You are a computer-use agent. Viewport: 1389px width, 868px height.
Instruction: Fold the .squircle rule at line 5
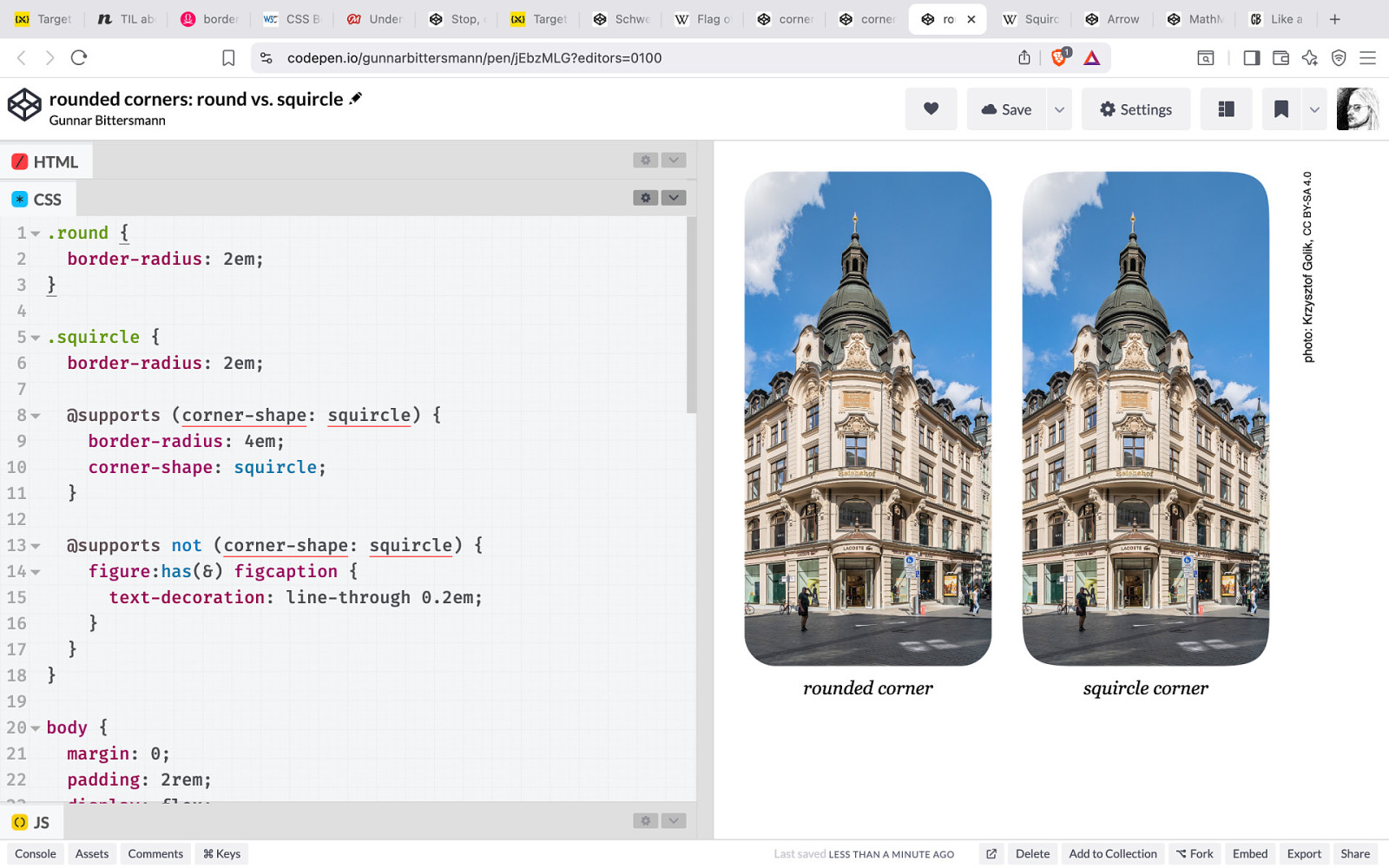click(x=36, y=338)
